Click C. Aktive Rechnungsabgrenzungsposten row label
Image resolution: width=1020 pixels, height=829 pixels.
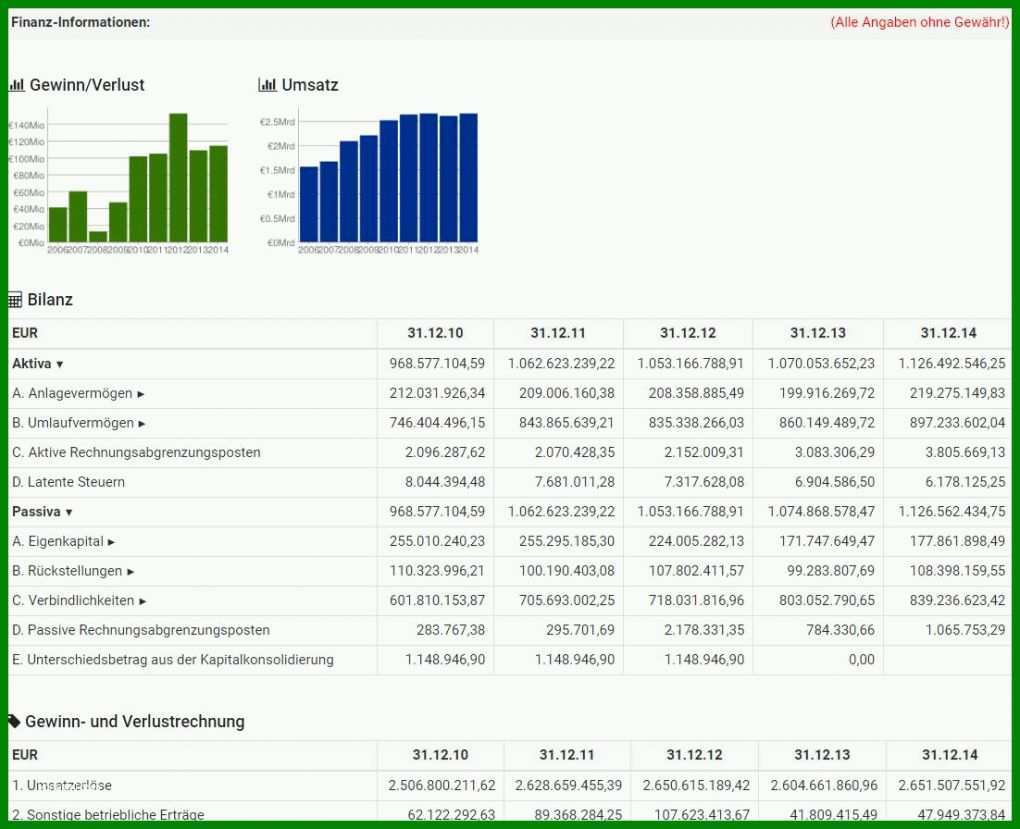(x=136, y=452)
